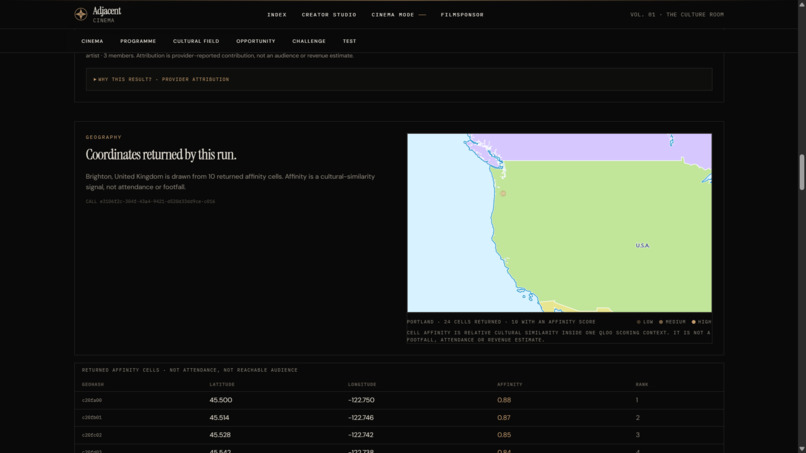The height and width of the screenshot is (453, 806).
Task: Click the geohash cell in rank 1 row
Action: click(91, 400)
